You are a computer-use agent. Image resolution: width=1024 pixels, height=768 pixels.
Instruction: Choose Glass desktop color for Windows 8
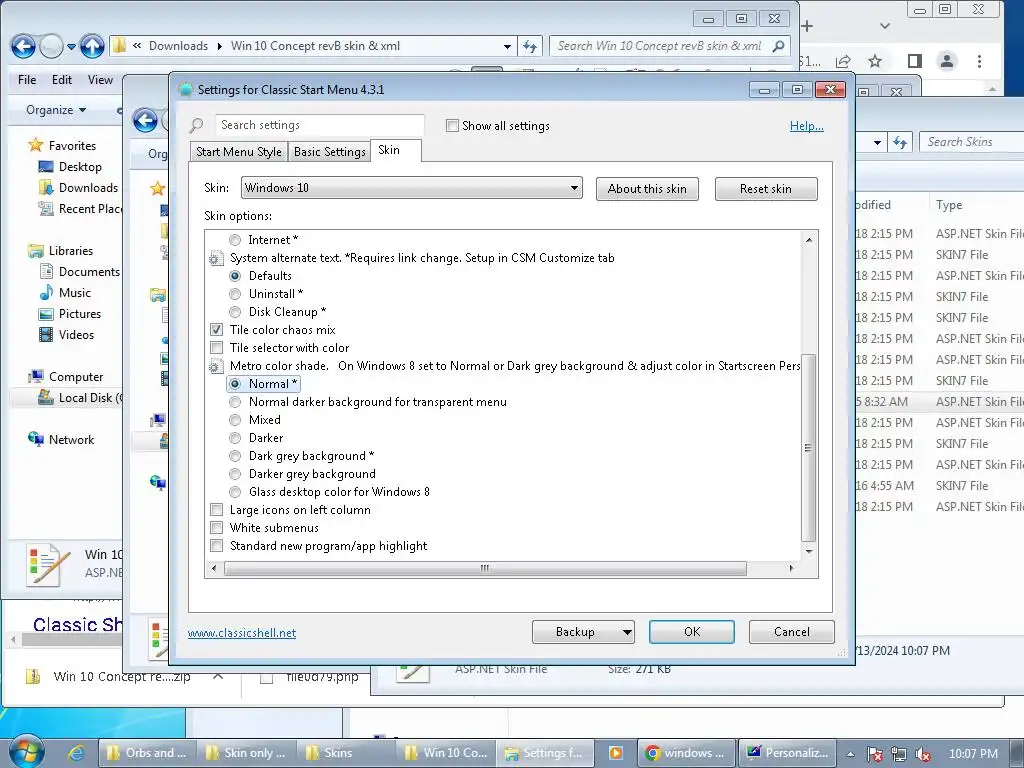pos(235,492)
